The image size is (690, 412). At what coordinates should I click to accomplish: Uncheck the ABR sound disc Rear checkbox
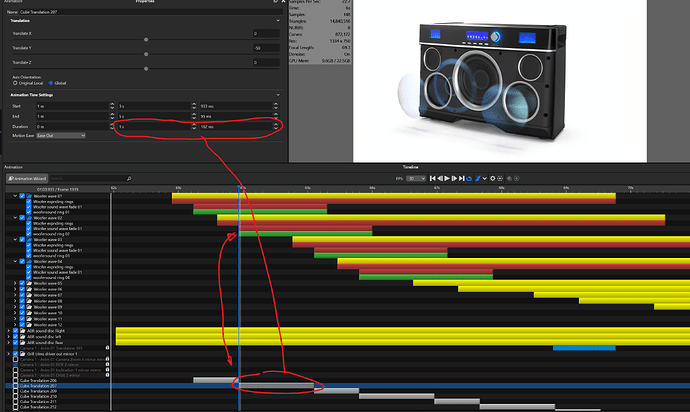[15, 342]
